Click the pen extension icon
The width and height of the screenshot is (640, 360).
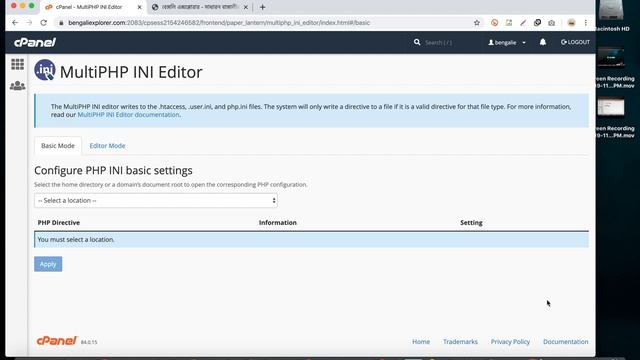point(523,23)
